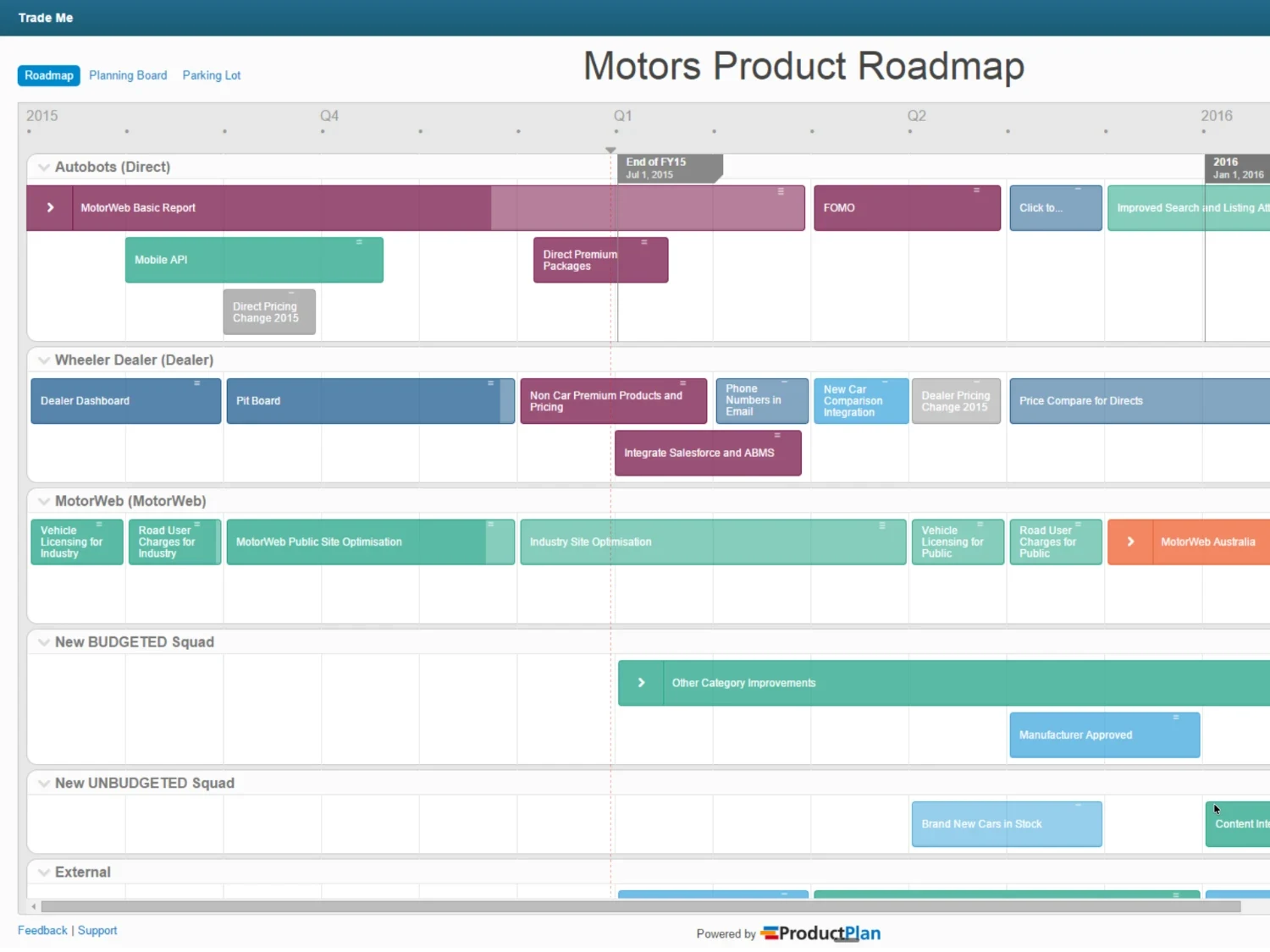Collapse the Autobots (Direct) lane
This screenshot has width=1270, height=952.
pos(44,168)
